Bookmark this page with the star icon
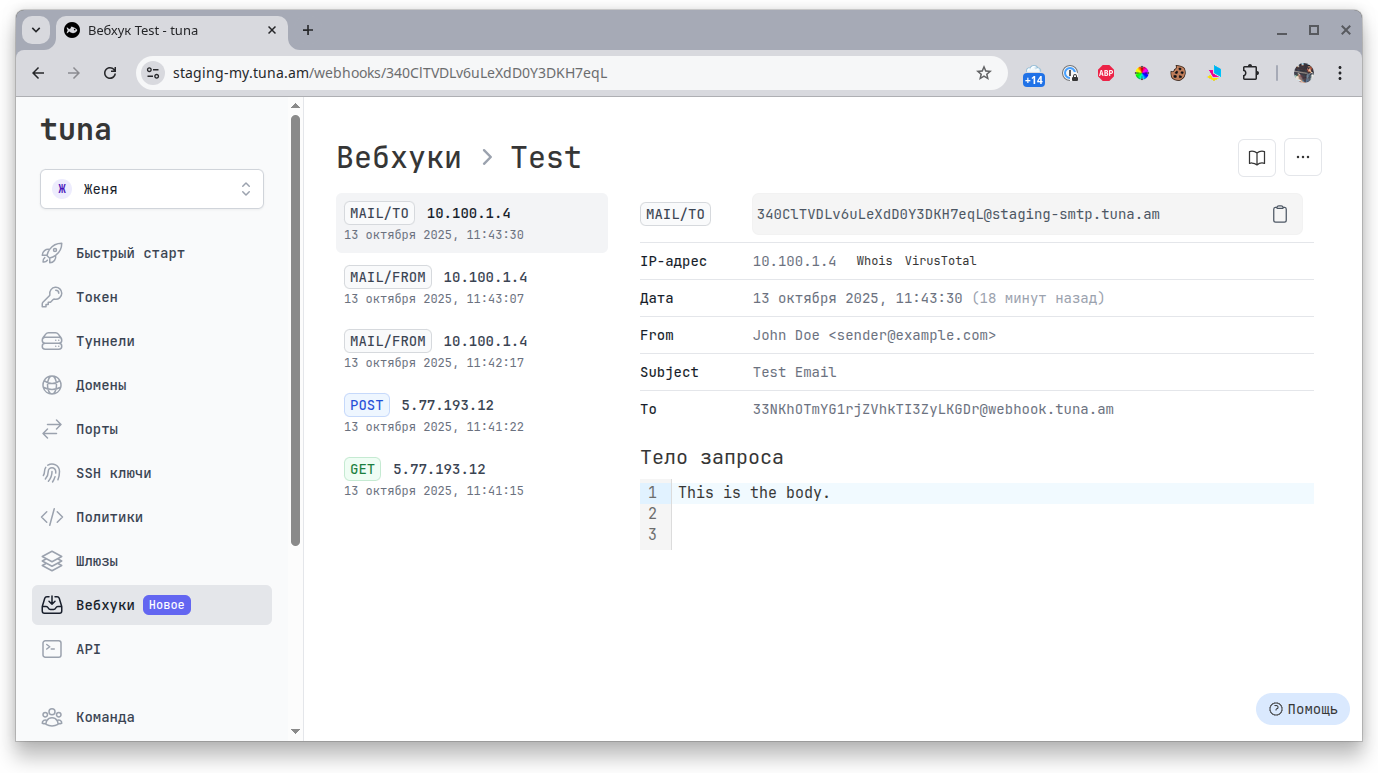 (x=983, y=73)
